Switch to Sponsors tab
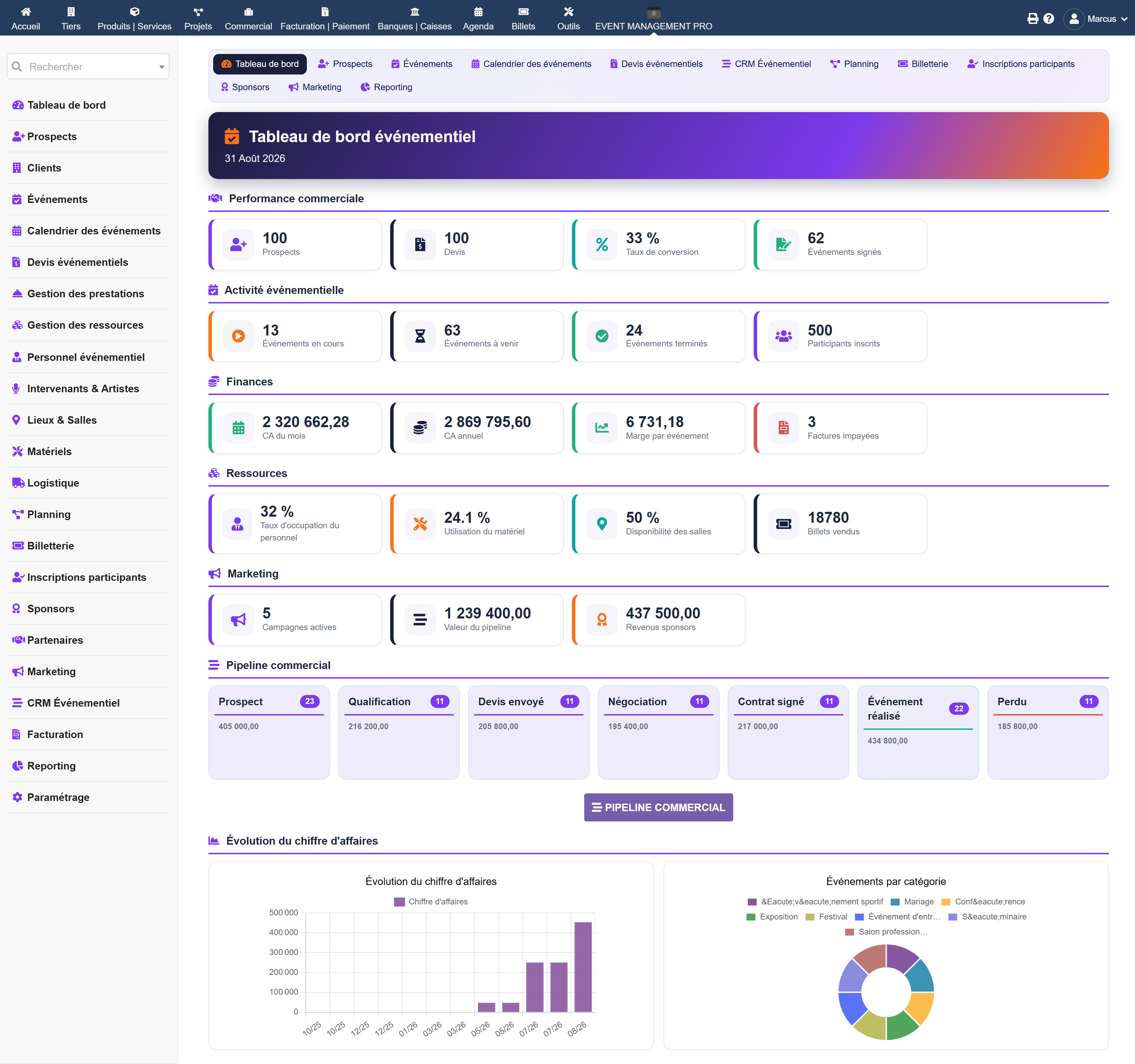 point(245,87)
